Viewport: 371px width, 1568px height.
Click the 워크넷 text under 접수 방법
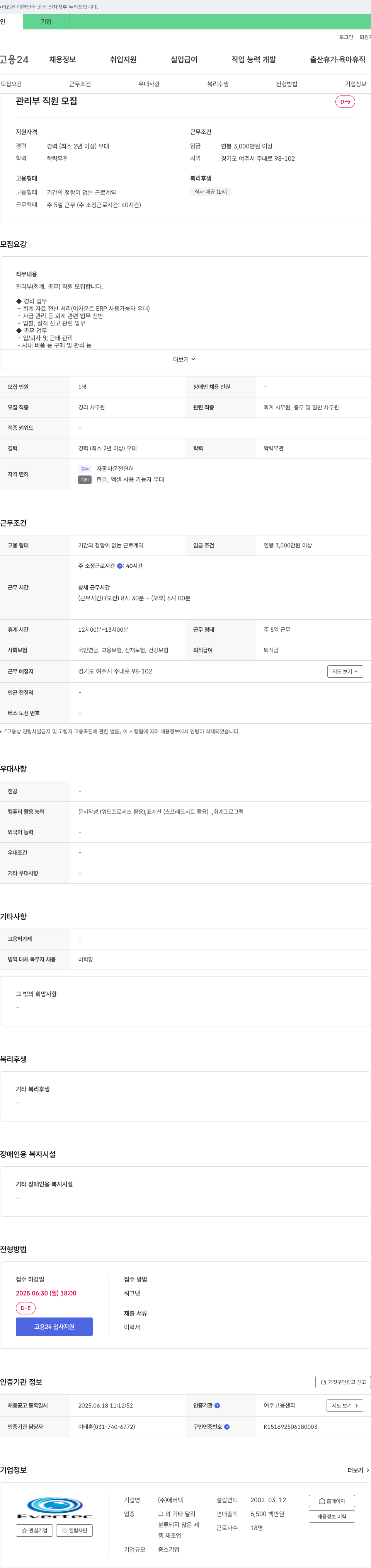pos(132,1293)
